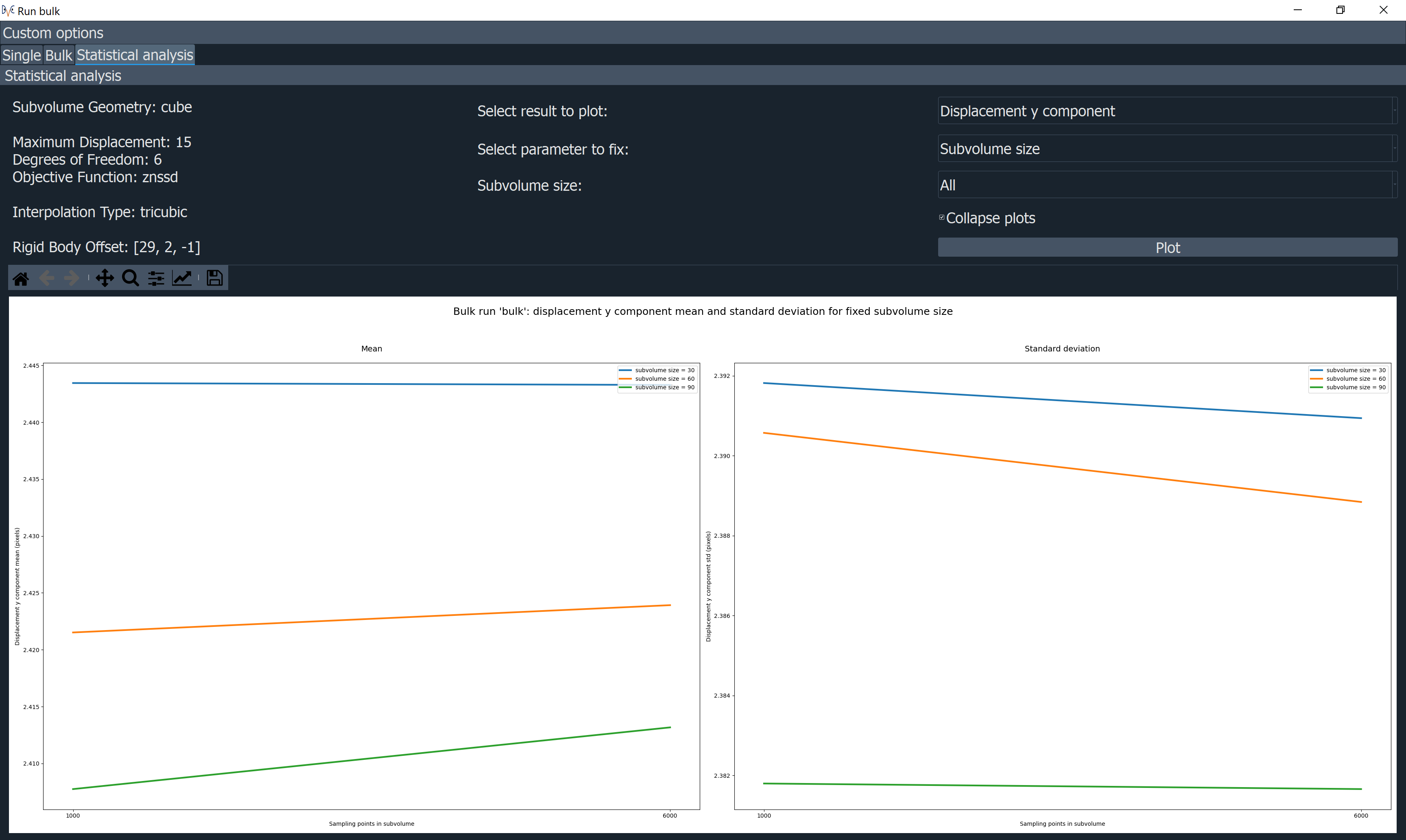The width and height of the screenshot is (1406, 840).
Task: Click Standard deviation legend entry subvolume size = 90
Action: pyautogui.click(x=1348, y=387)
